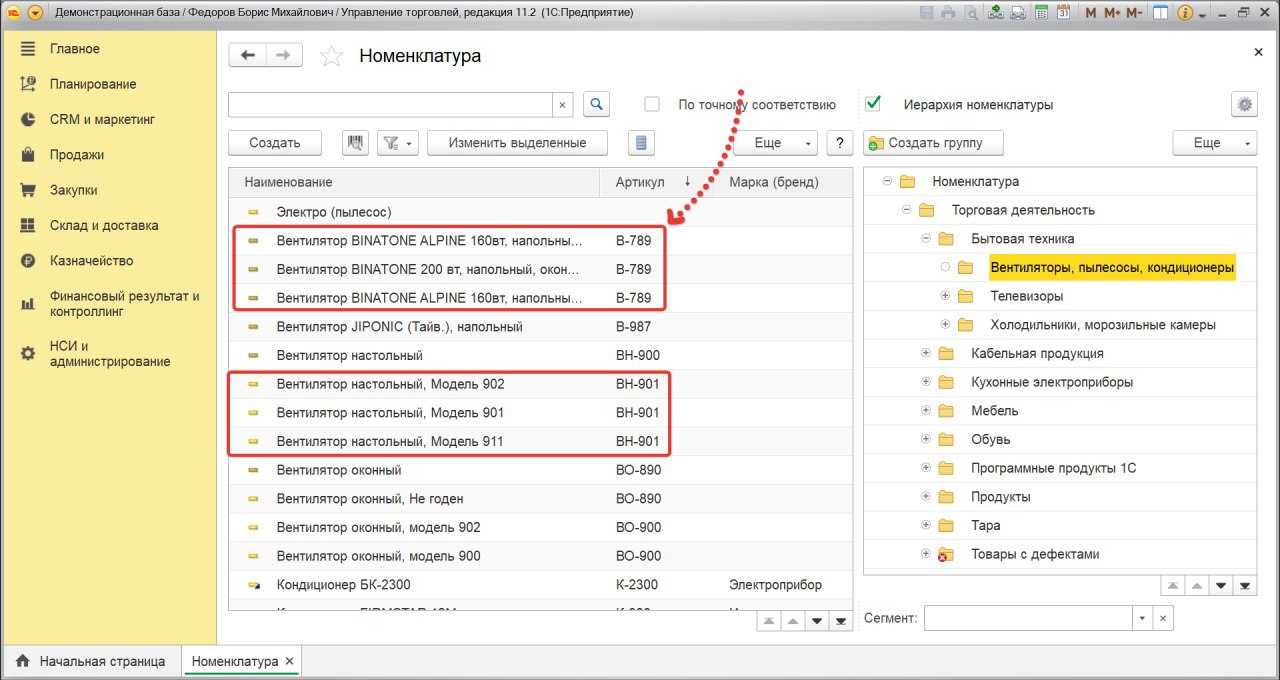Viewport: 1280px width, 680px height.
Task: Click Изменить выделенные button
Action: (517, 143)
